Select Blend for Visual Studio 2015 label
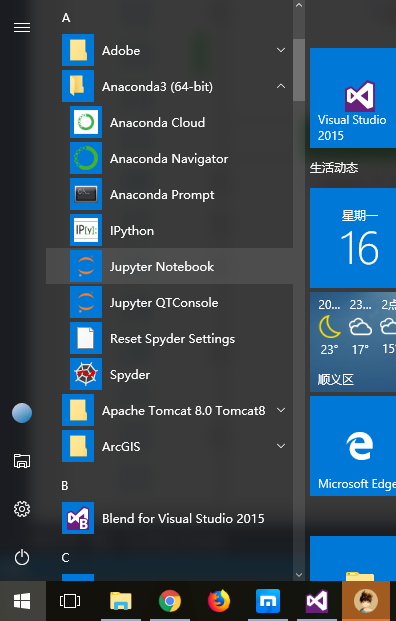 pyautogui.click(x=183, y=518)
